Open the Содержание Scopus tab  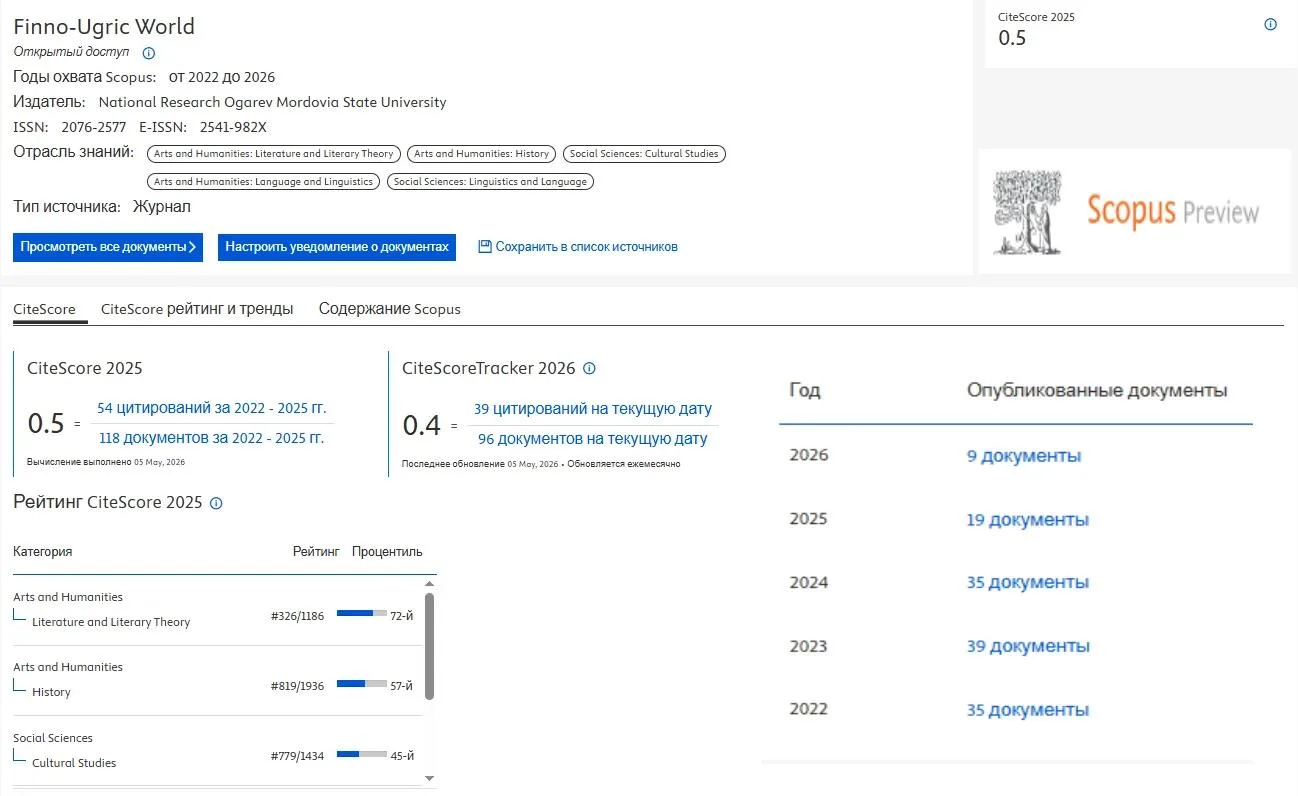390,309
